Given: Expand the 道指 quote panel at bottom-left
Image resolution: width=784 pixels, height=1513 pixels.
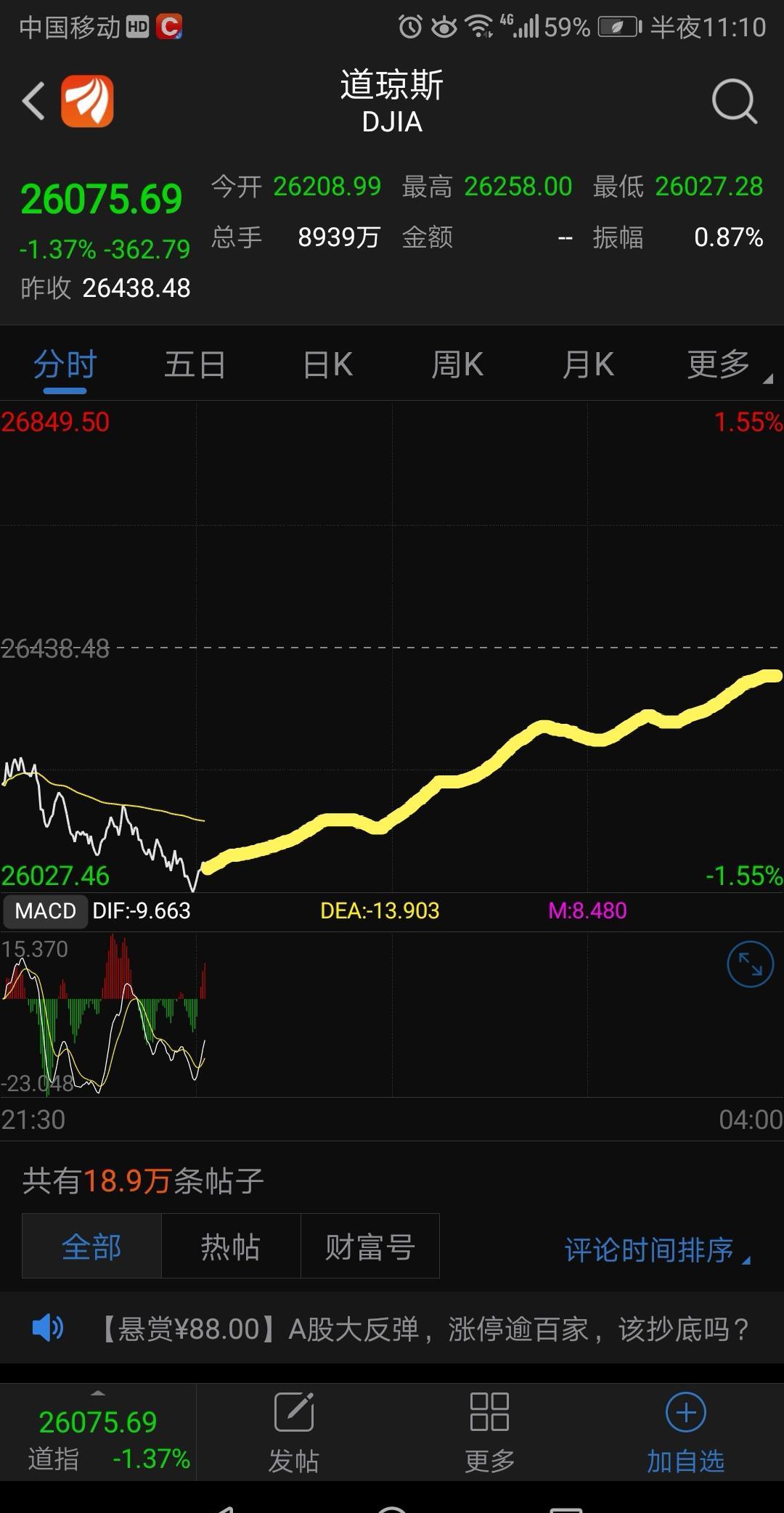Looking at the screenshot, I should click(x=98, y=1433).
